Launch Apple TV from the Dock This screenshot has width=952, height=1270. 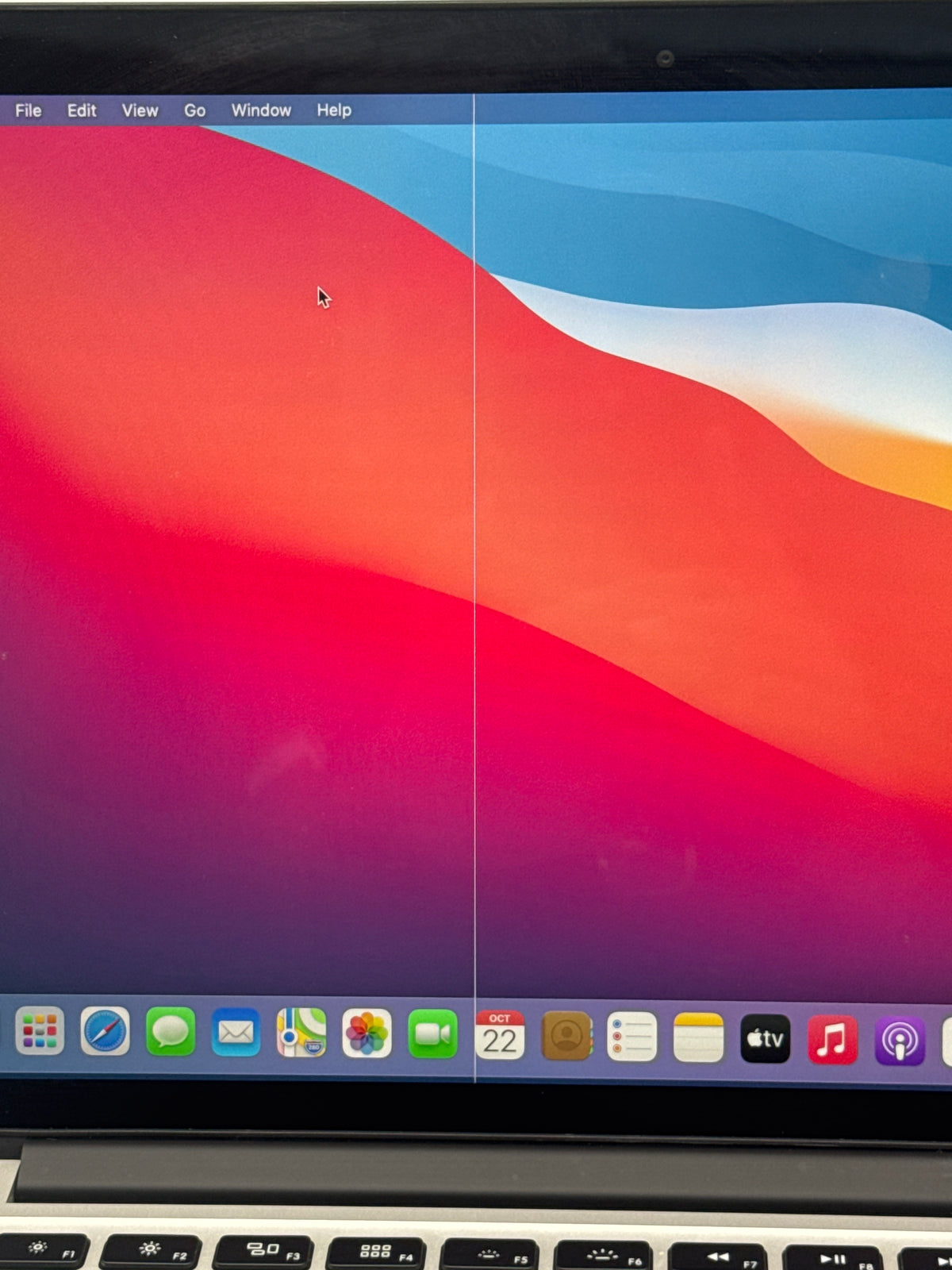(766, 1038)
